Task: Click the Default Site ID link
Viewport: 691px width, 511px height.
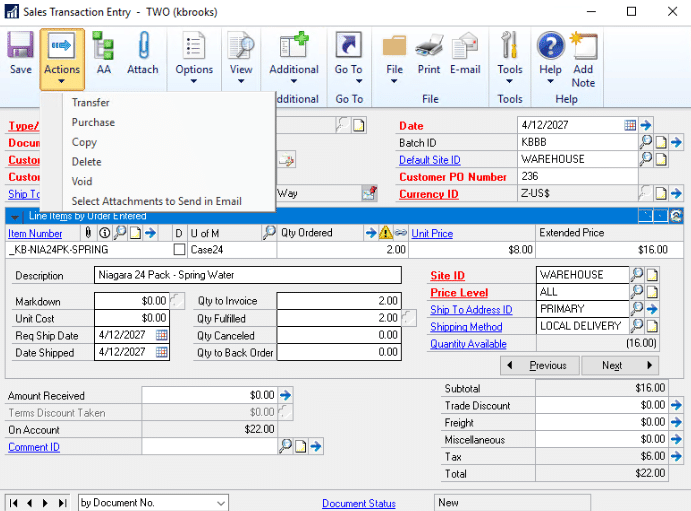Action: [x=430, y=160]
